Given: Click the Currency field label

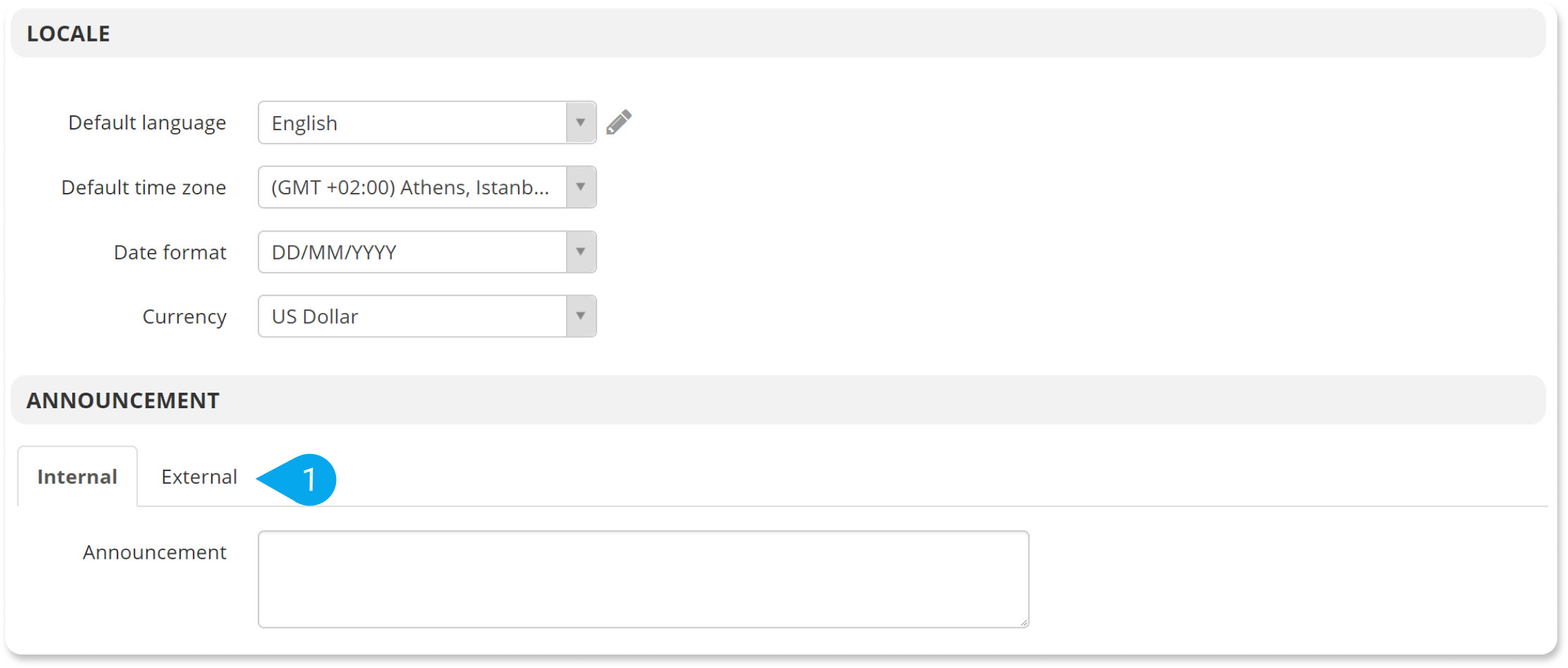Looking at the screenshot, I should (184, 316).
